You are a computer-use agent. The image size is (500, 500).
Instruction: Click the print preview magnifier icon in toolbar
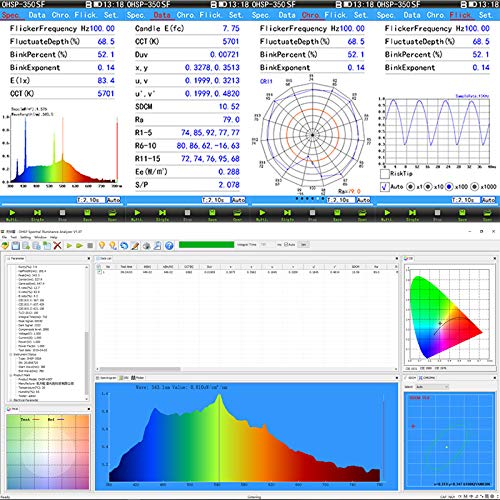click(x=158, y=246)
